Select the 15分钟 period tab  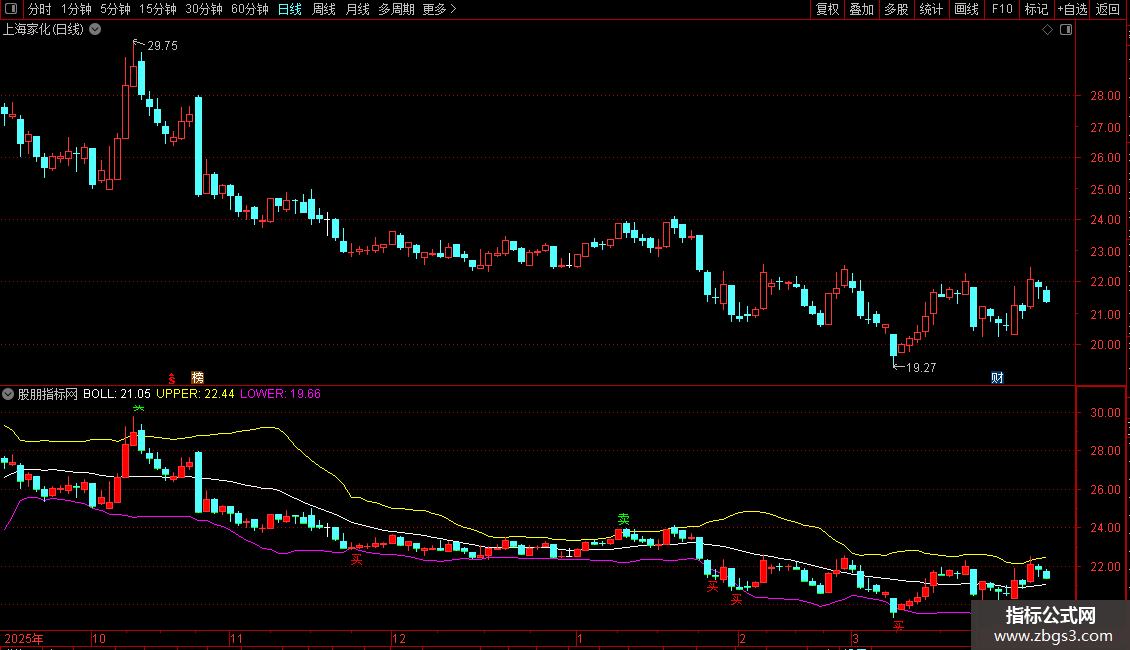[x=158, y=9]
